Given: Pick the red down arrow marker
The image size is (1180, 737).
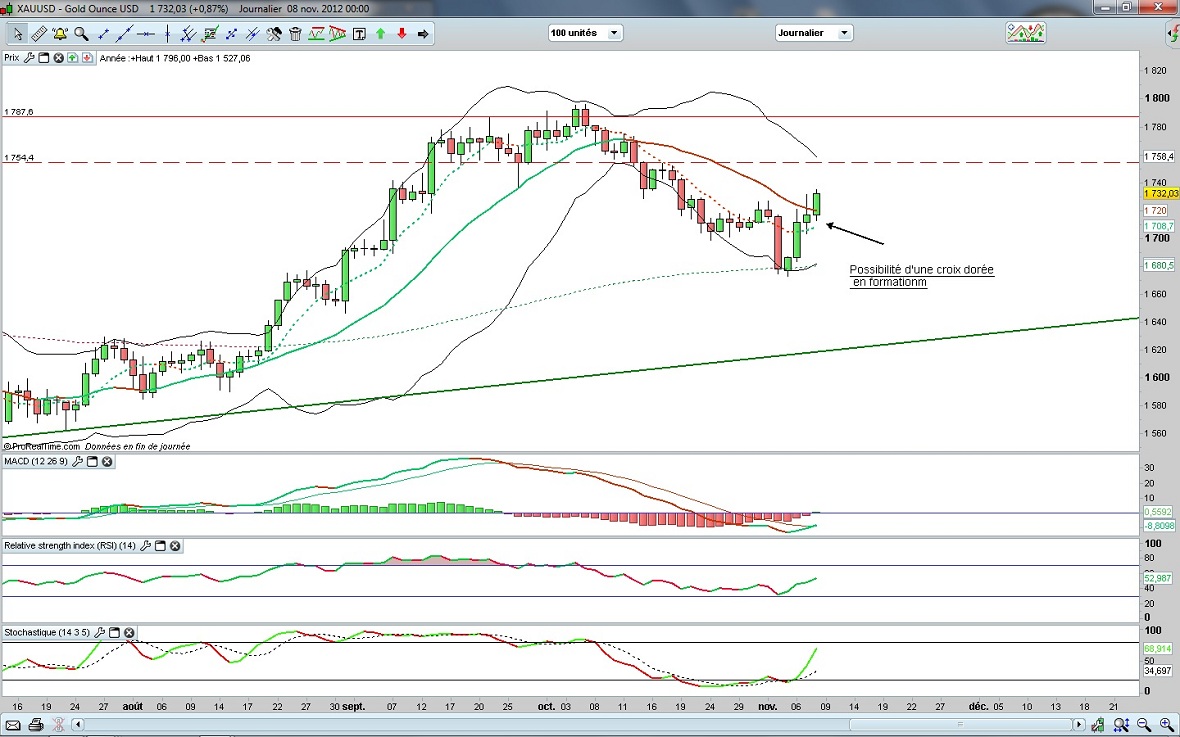Looking at the screenshot, I should click(x=402, y=34).
